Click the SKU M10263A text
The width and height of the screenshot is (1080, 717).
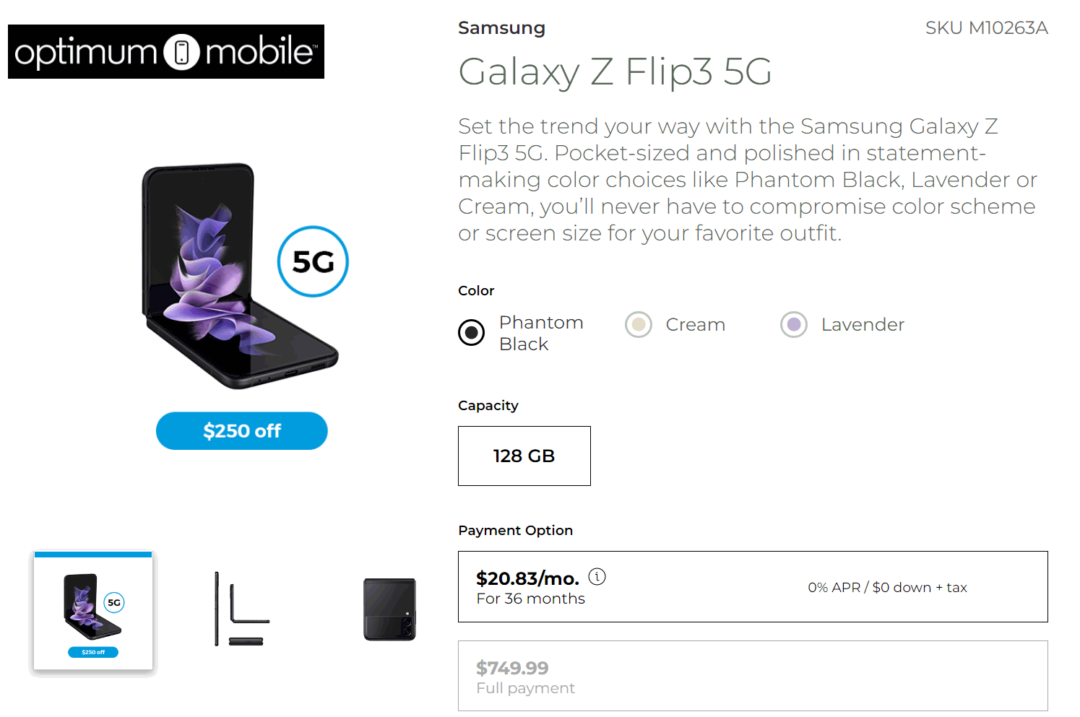tap(987, 27)
